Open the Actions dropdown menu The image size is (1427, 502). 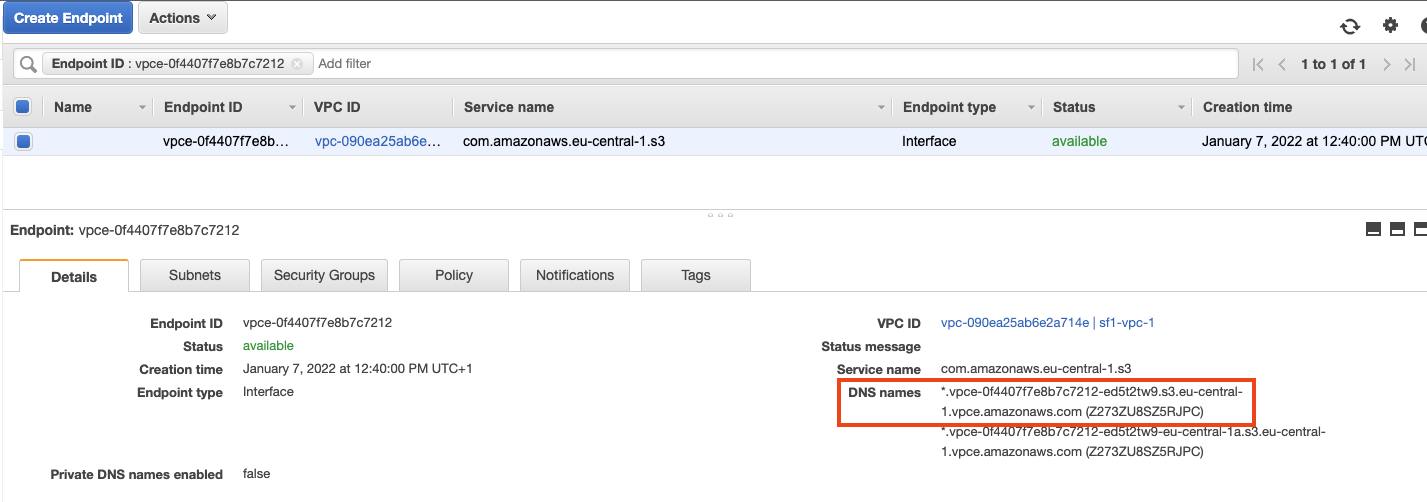pos(182,18)
